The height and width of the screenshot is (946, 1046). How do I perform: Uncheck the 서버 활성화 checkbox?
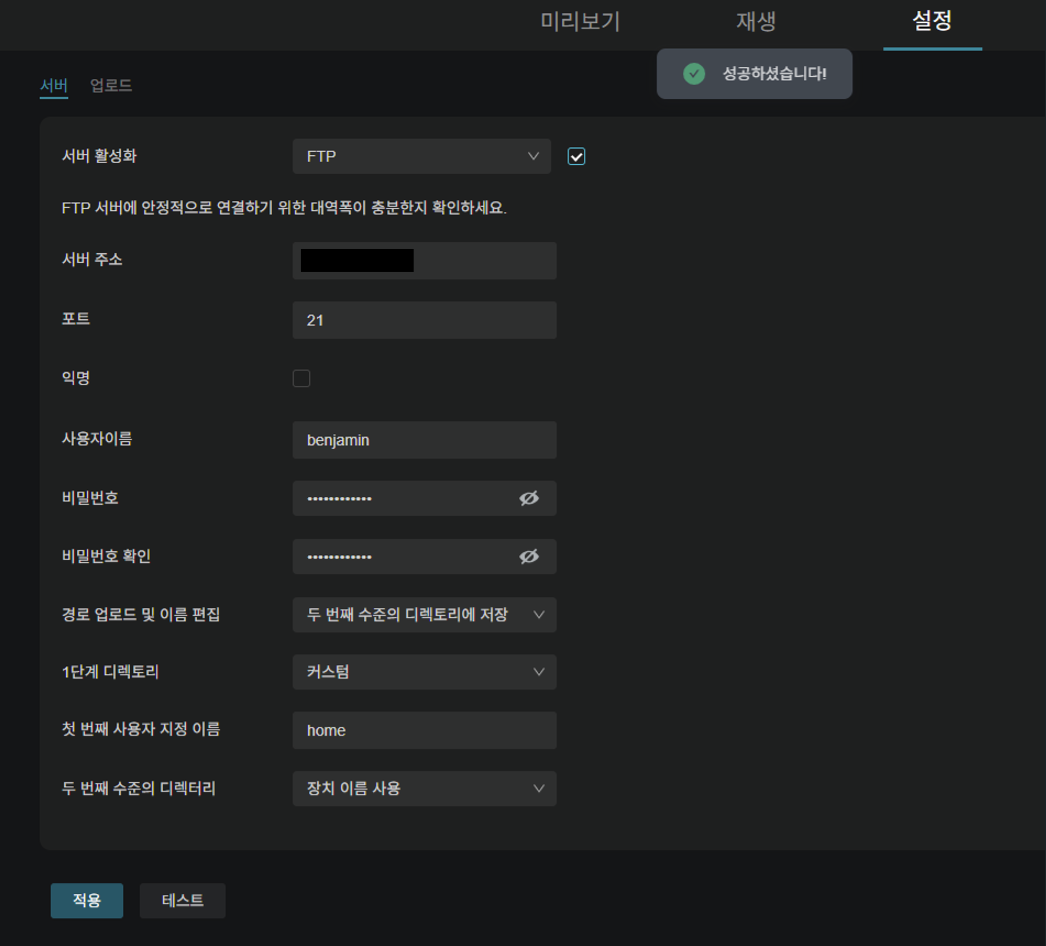[576, 156]
